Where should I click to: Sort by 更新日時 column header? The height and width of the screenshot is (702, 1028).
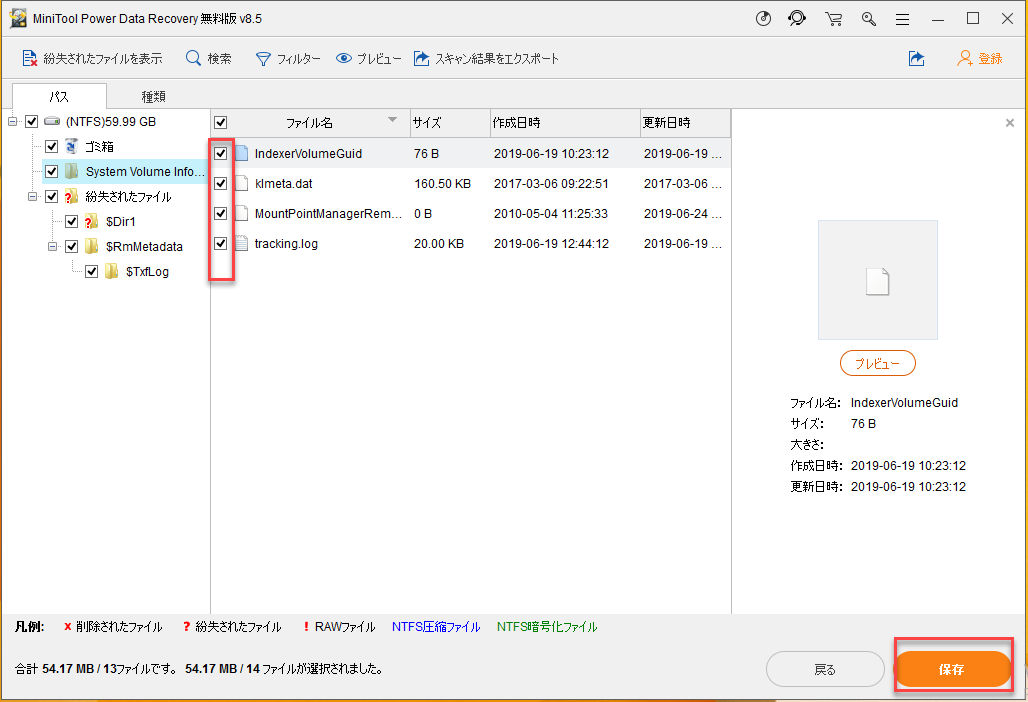(685, 123)
